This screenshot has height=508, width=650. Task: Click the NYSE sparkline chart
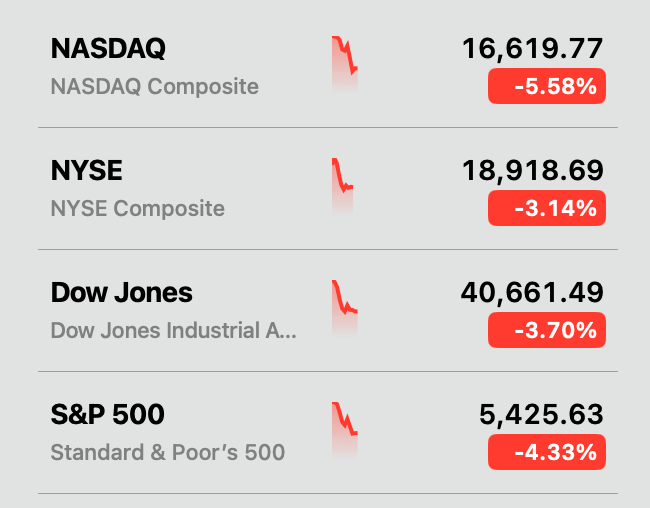(x=342, y=188)
